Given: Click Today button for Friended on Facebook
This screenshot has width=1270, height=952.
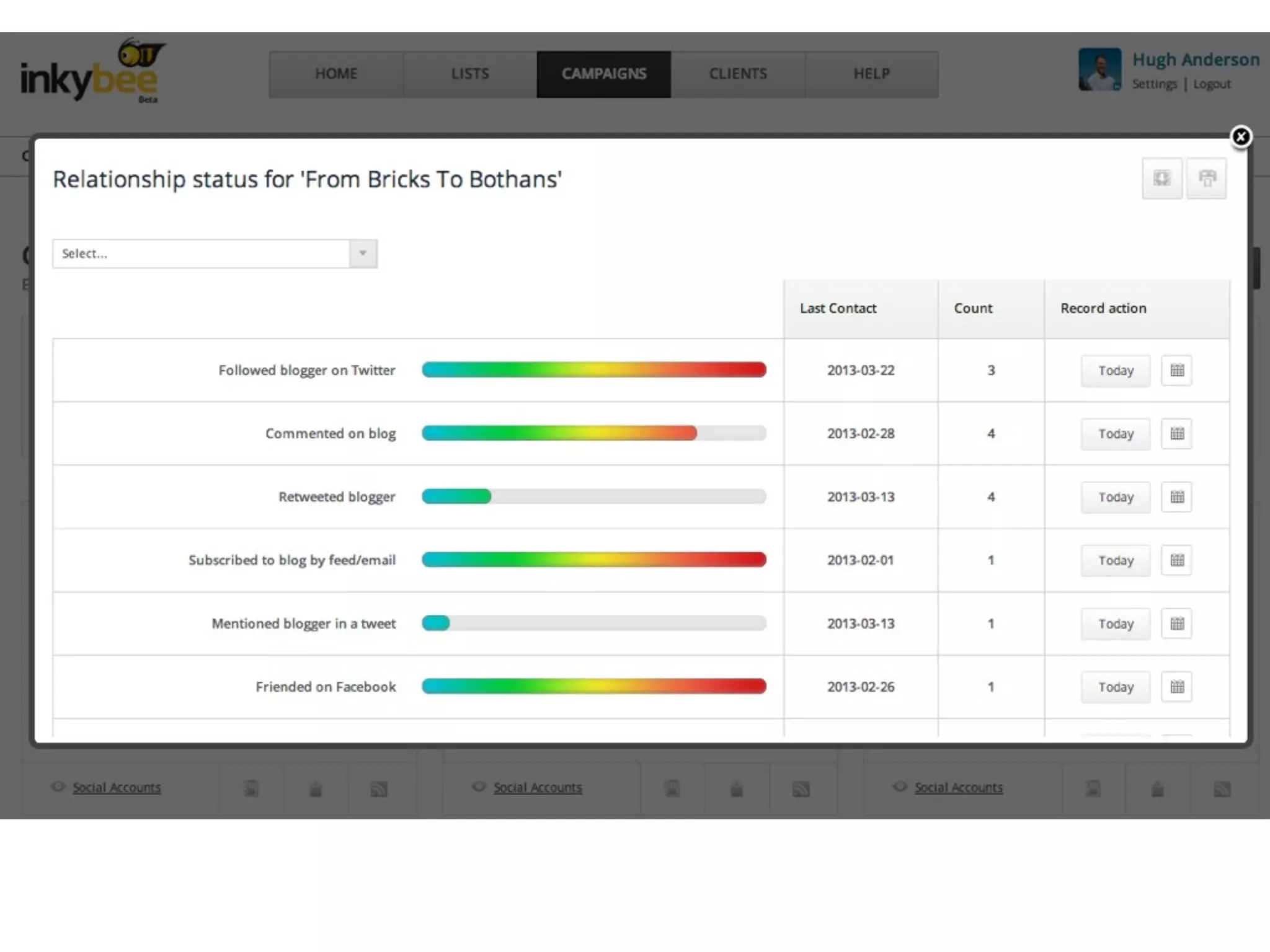Looking at the screenshot, I should pos(1115,687).
